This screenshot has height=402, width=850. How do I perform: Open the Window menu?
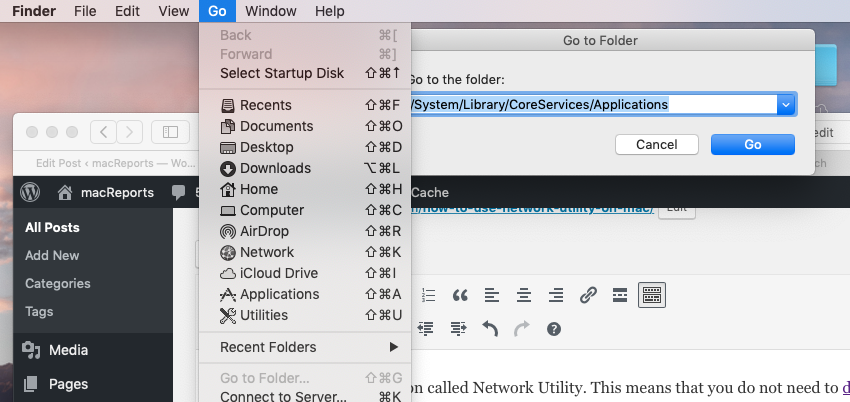[271, 11]
